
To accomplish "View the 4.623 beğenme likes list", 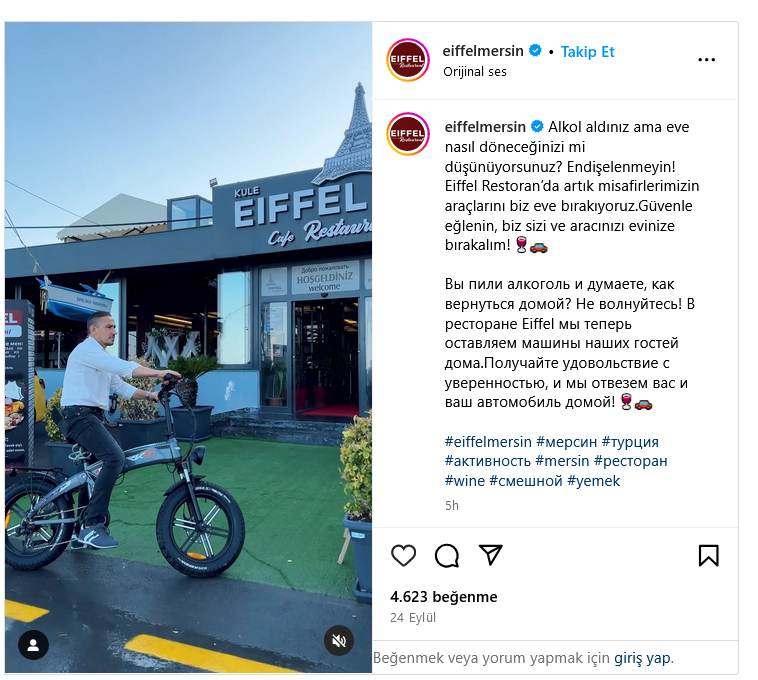I will pos(443,597).
